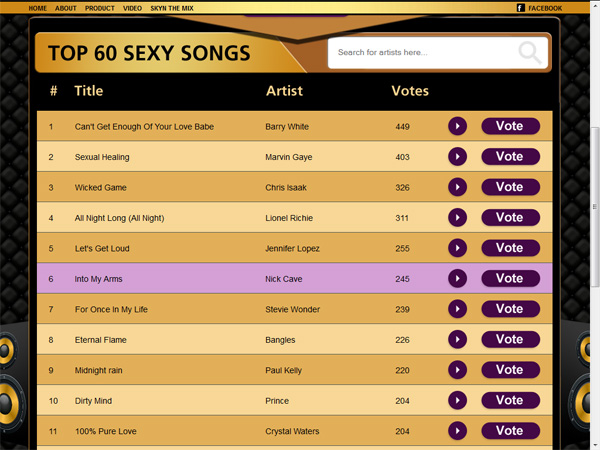This screenshot has height=450, width=600.
Task: Vote for 100% Pure Love
Action: tap(510, 430)
